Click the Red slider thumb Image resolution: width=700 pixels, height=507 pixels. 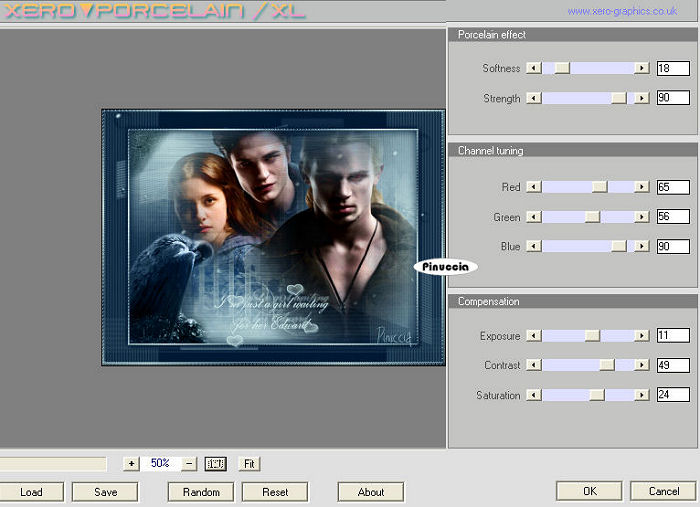pyautogui.click(x=600, y=187)
